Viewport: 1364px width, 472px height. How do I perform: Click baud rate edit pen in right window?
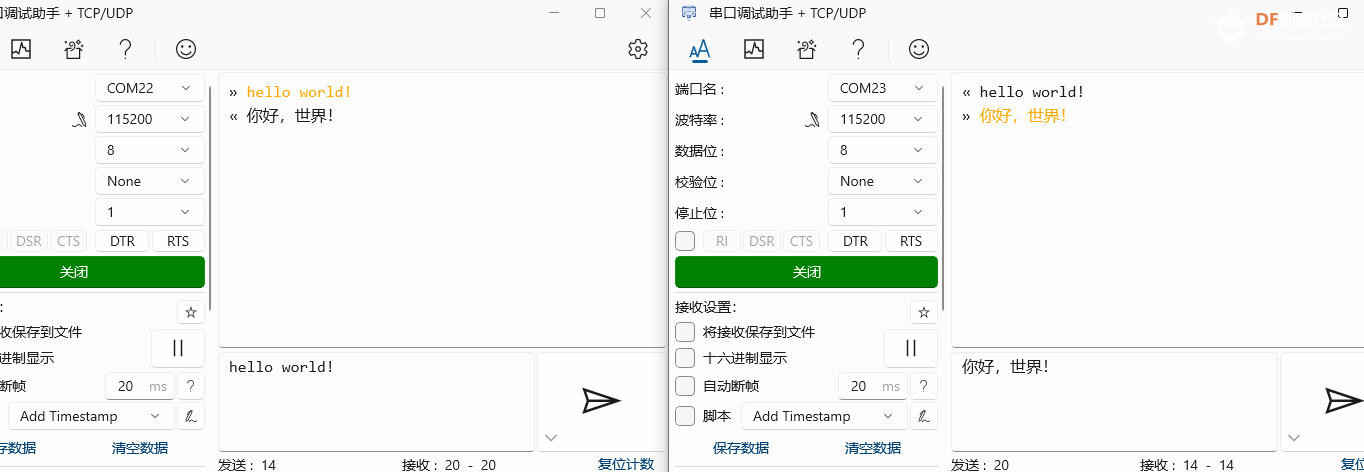813,120
